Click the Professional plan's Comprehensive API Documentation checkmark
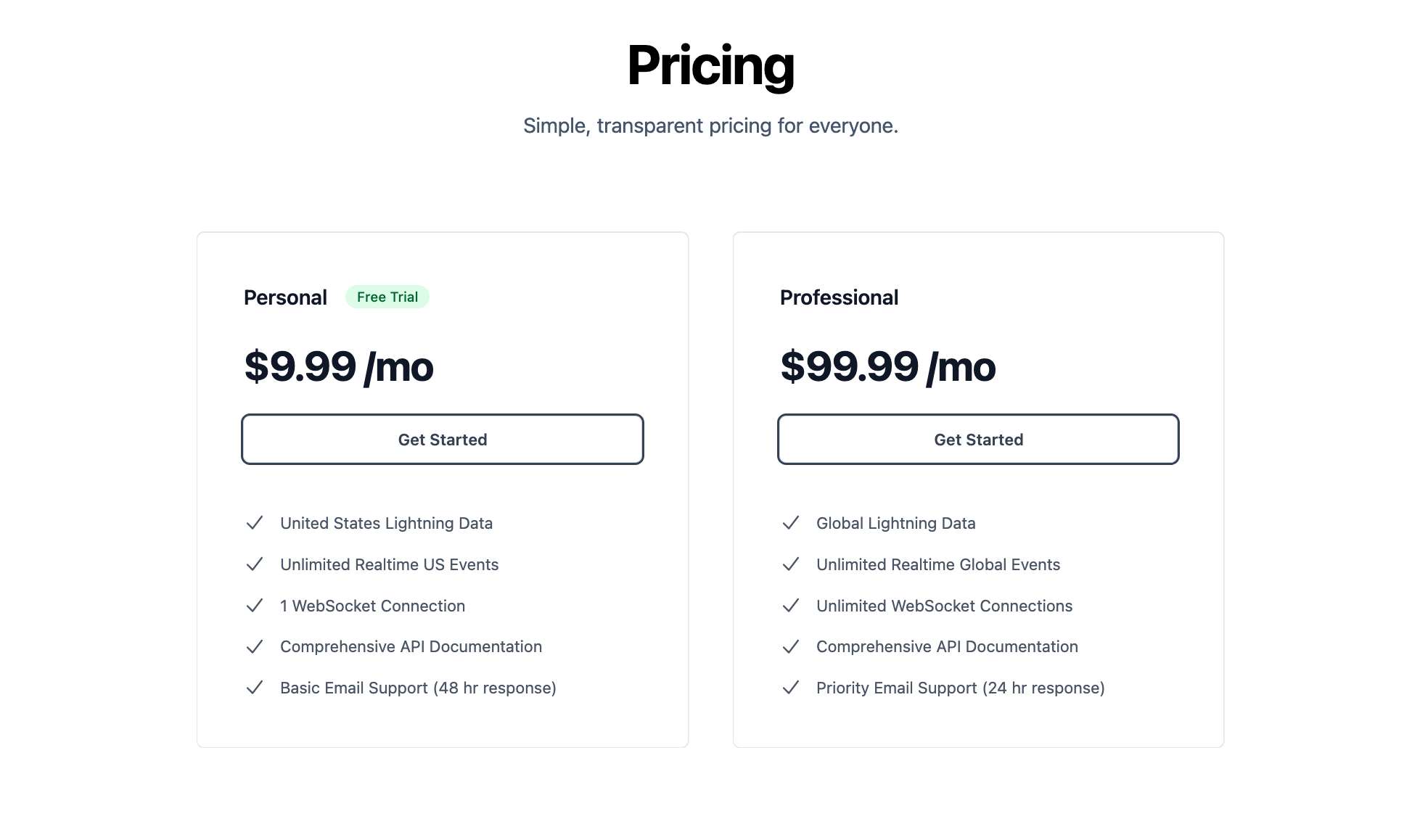The width and height of the screenshot is (1420, 840). click(x=791, y=646)
